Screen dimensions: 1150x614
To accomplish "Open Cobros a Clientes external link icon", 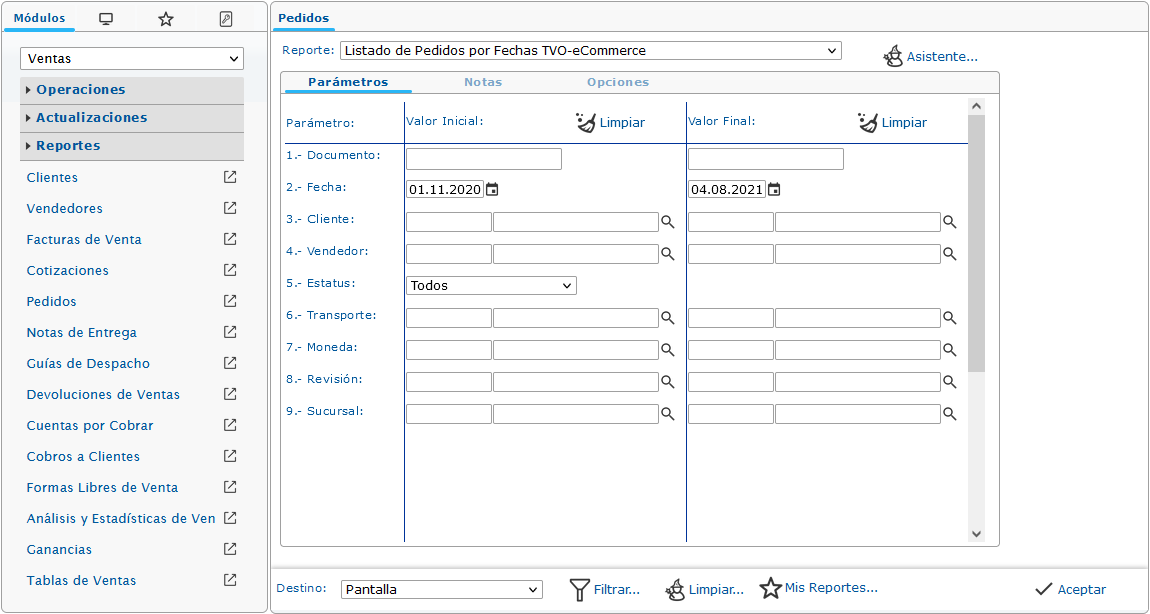I will [230, 456].
